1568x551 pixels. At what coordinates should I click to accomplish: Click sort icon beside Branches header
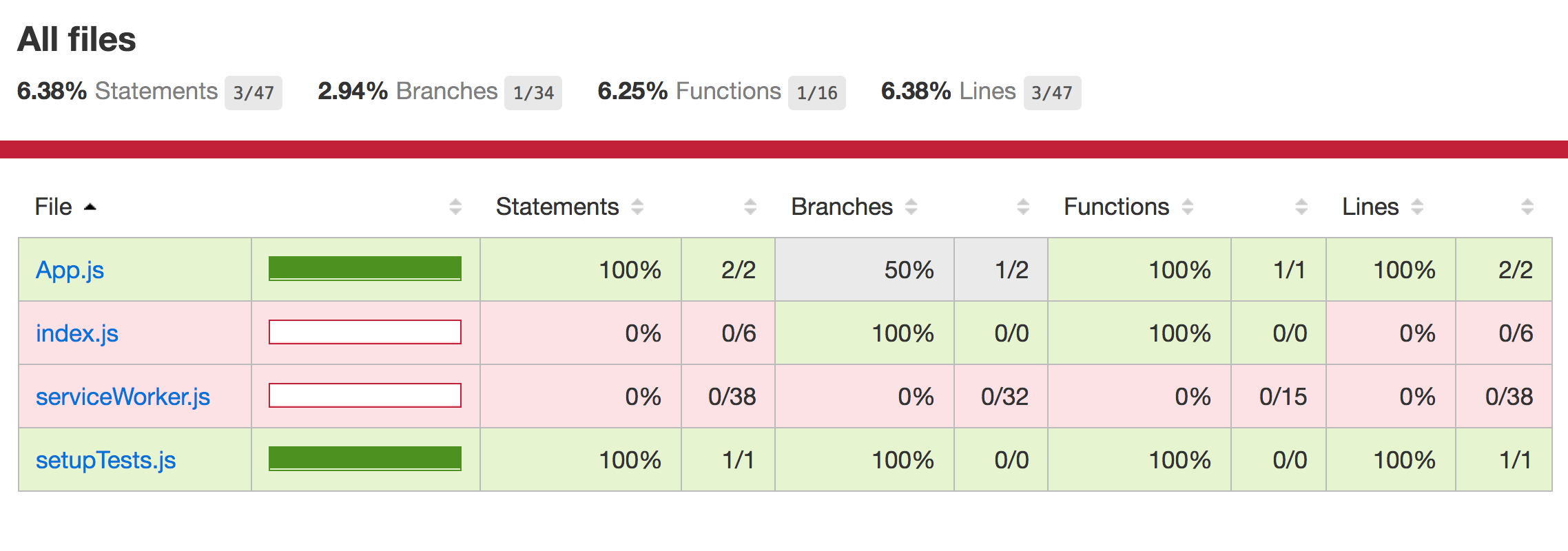pos(911,207)
